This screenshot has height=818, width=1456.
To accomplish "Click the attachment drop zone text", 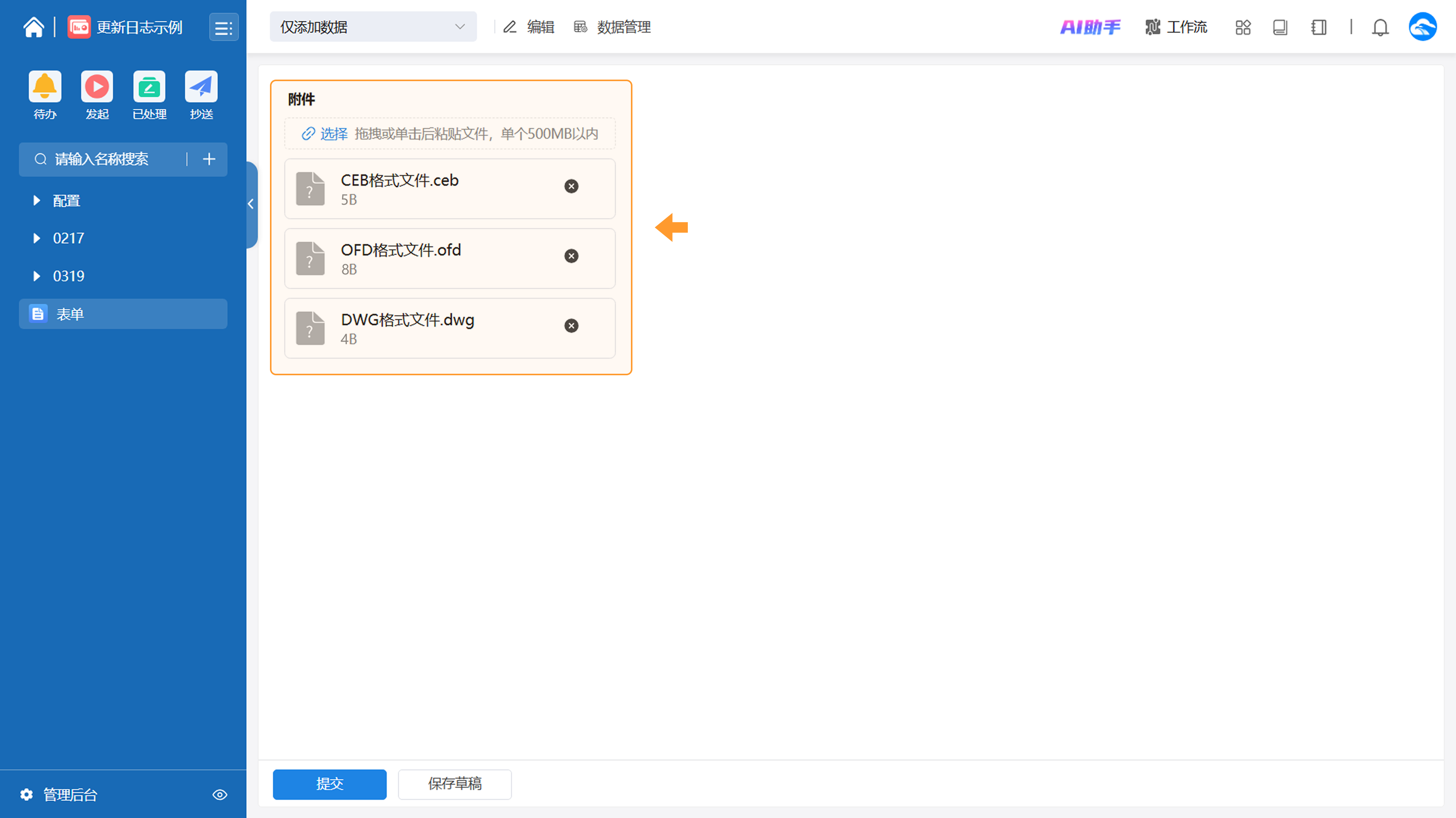I will (x=477, y=134).
